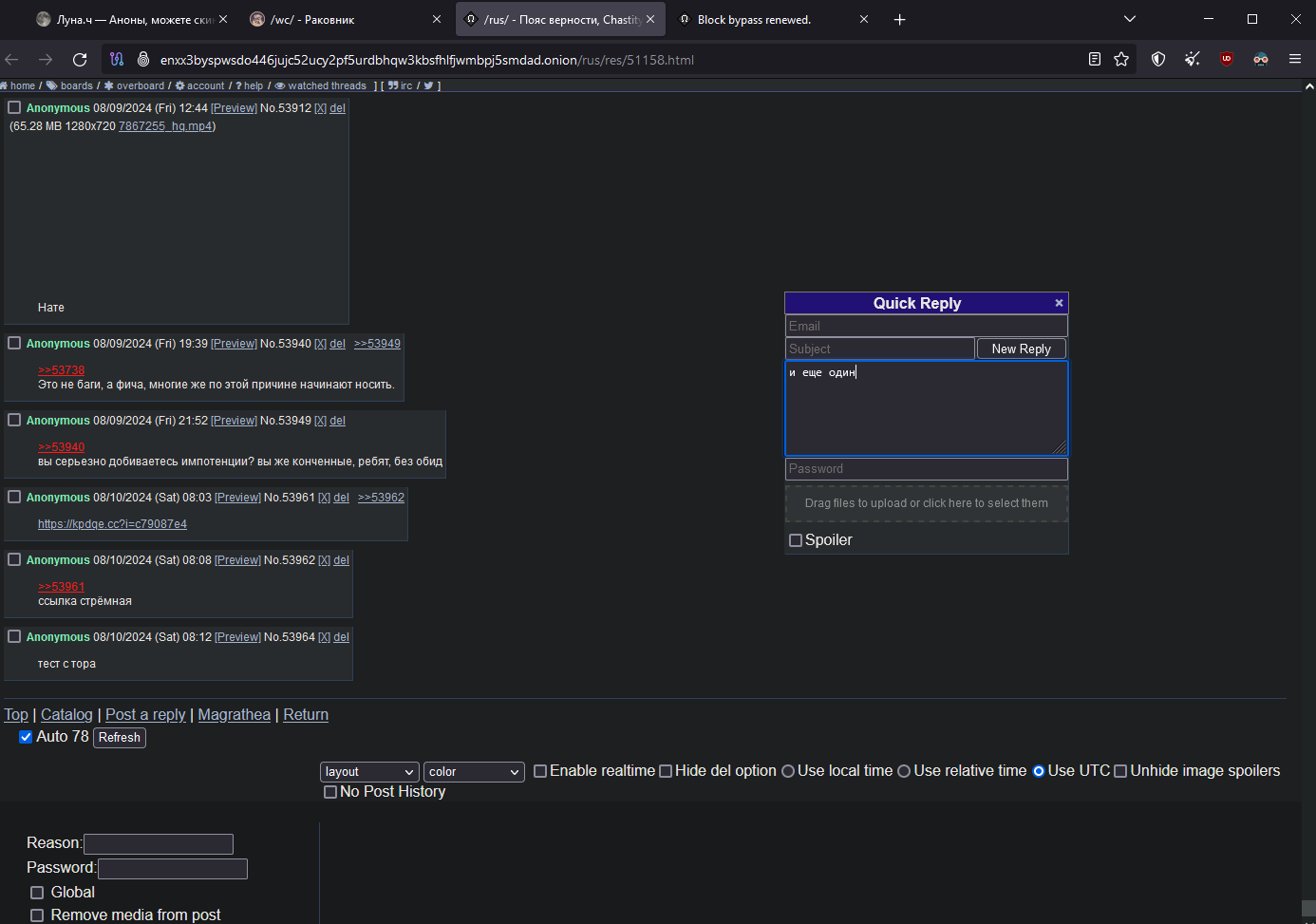The image size is (1316, 924).
Task: Open the Tor security level shield icon
Action: pyautogui.click(x=1158, y=59)
